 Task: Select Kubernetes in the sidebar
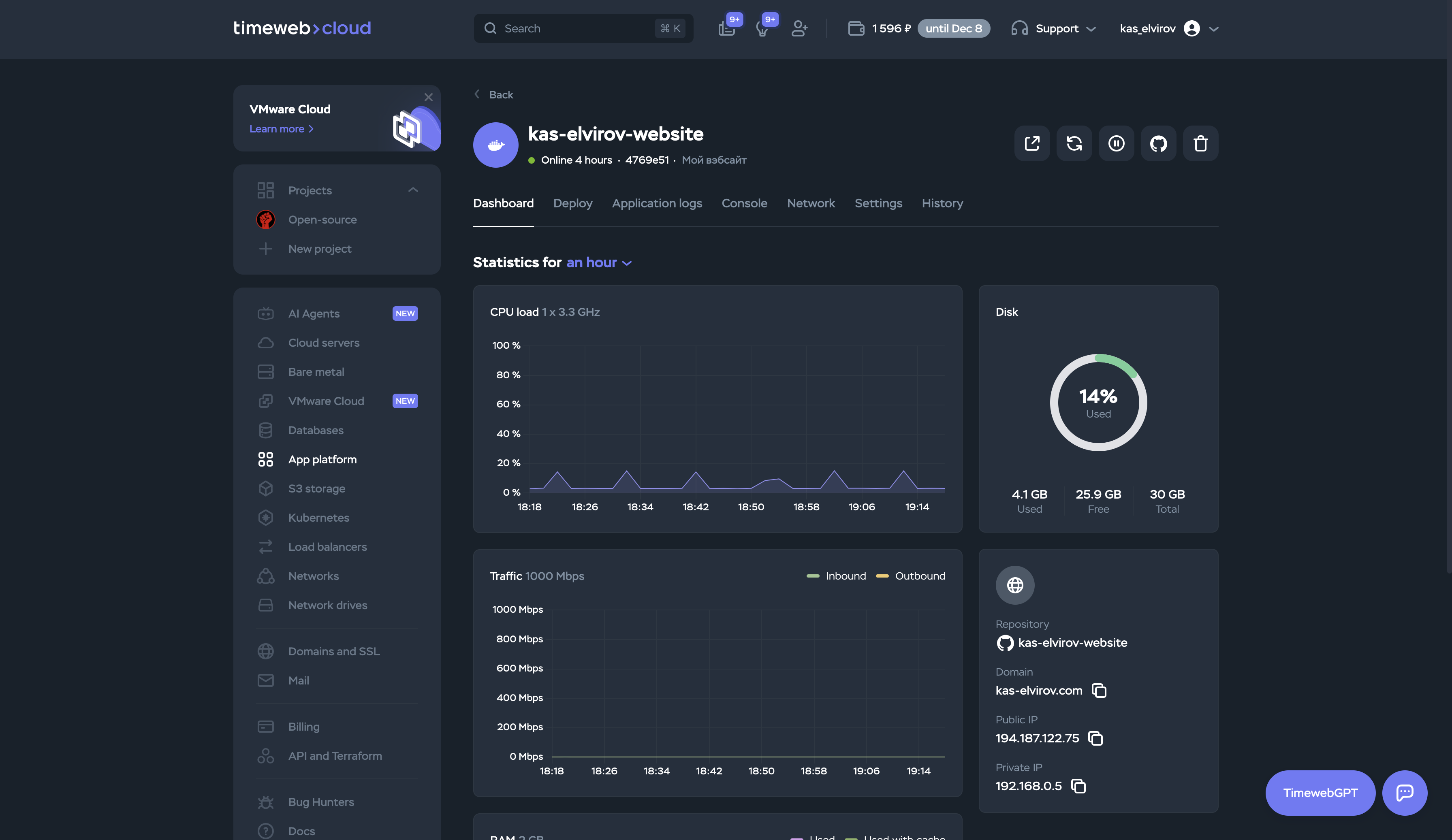[319, 517]
